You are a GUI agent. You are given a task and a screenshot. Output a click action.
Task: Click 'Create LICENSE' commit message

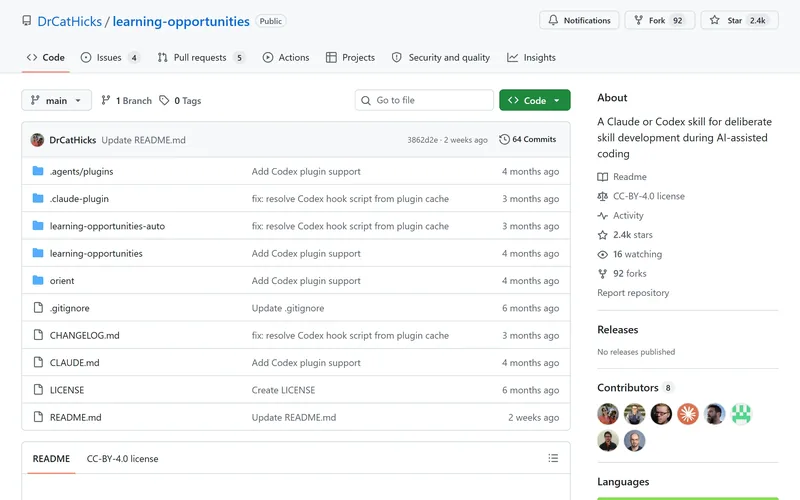point(283,390)
